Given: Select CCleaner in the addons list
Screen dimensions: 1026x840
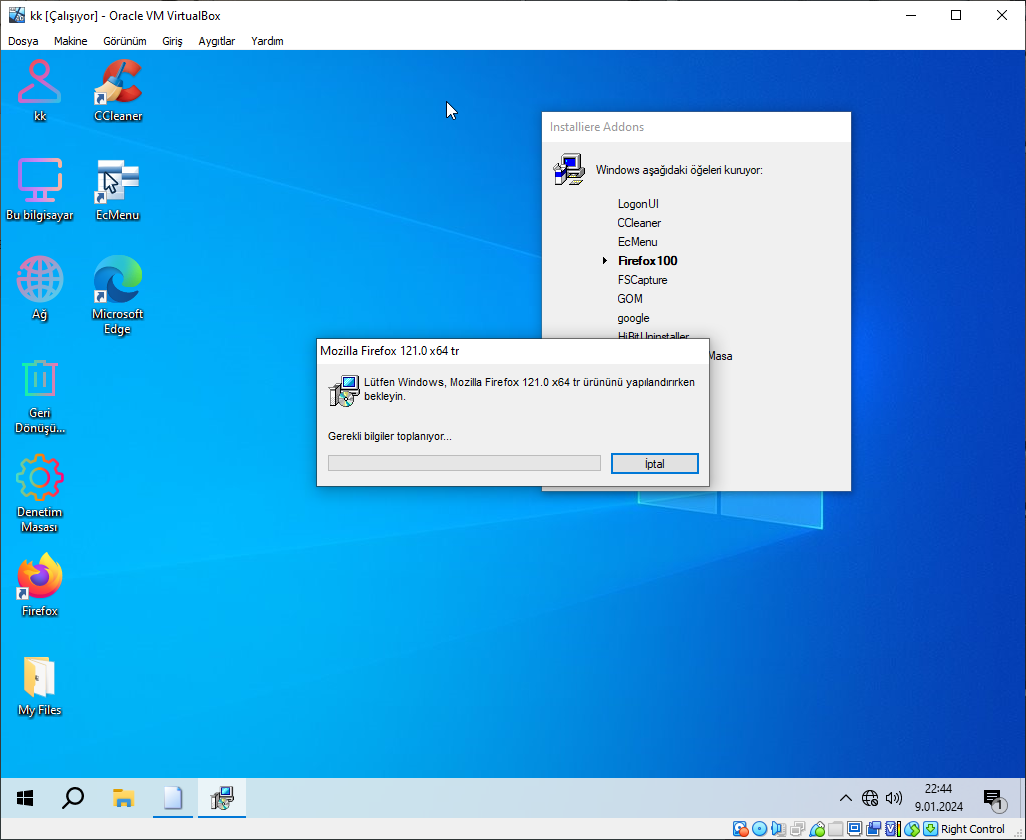Looking at the screenshot, I should tap(639, 223).
